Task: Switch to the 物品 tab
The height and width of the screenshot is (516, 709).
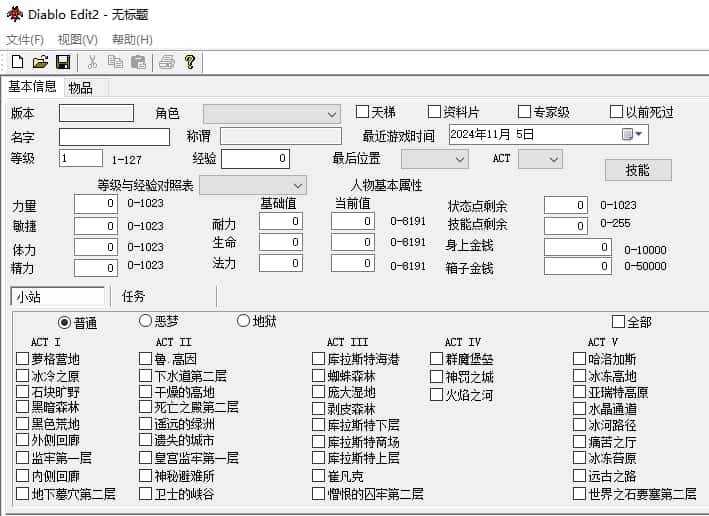Action: (x=81, y=88)
